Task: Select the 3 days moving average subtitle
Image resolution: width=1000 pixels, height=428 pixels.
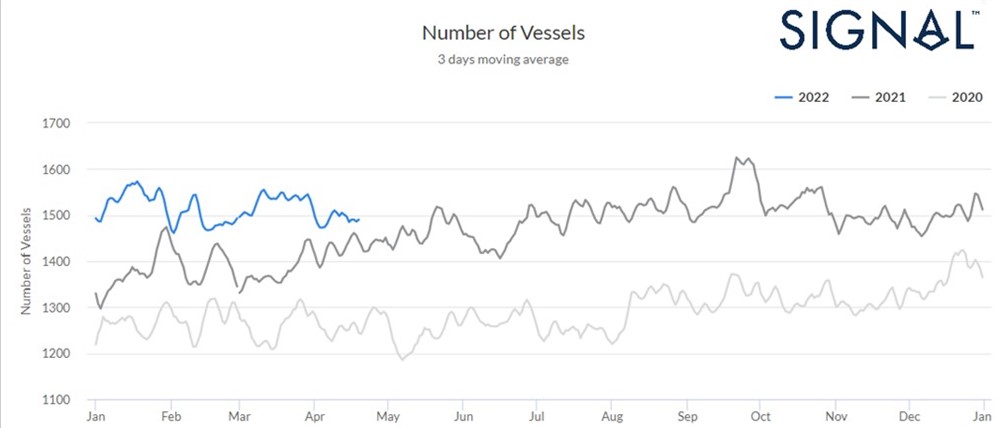Action: click(x=503, y=59)
